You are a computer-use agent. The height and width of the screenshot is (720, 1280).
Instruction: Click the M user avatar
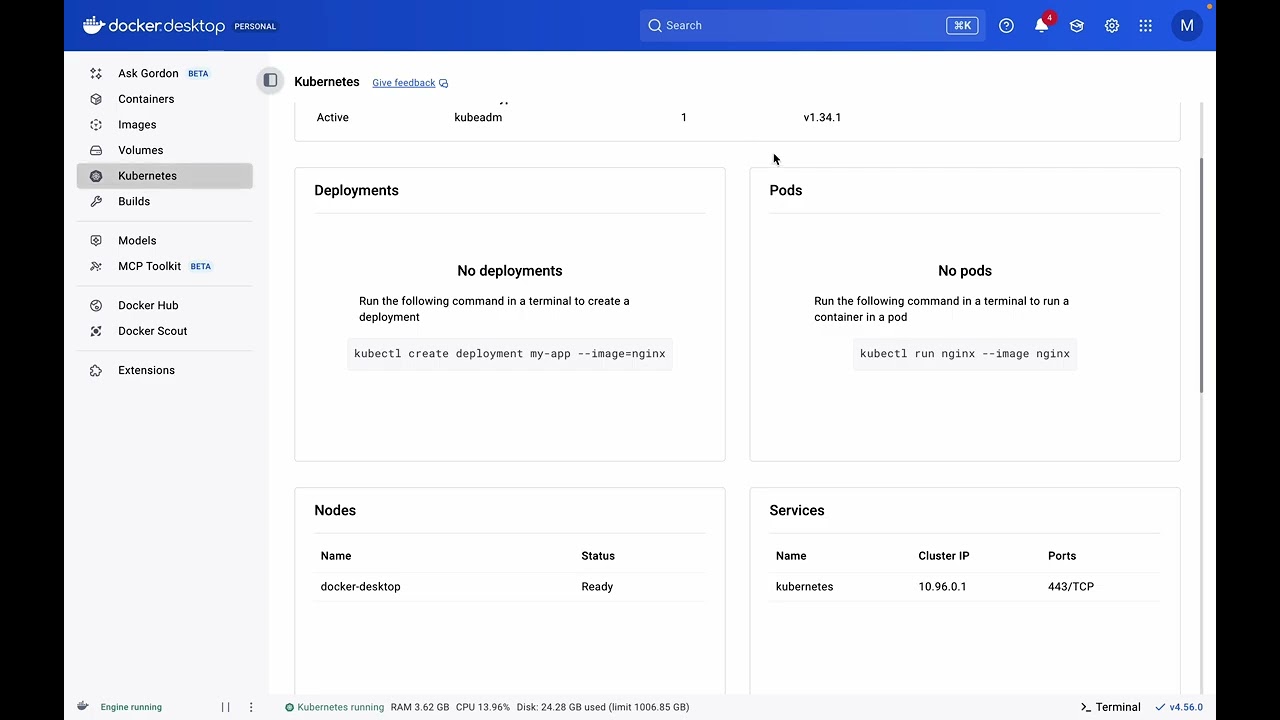(x=1187, y=26)
